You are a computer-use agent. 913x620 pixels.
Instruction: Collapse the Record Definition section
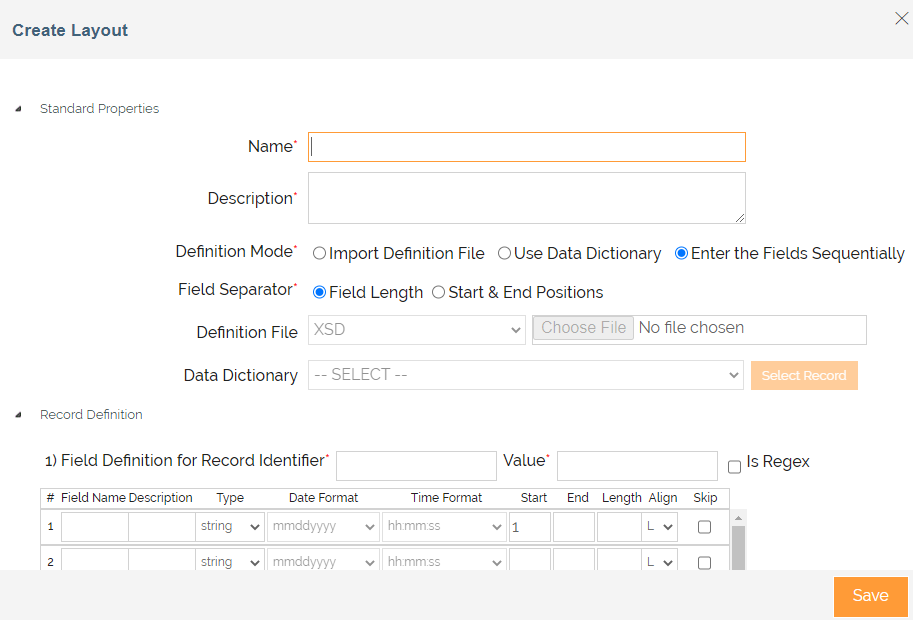click(x=19, y=415)
